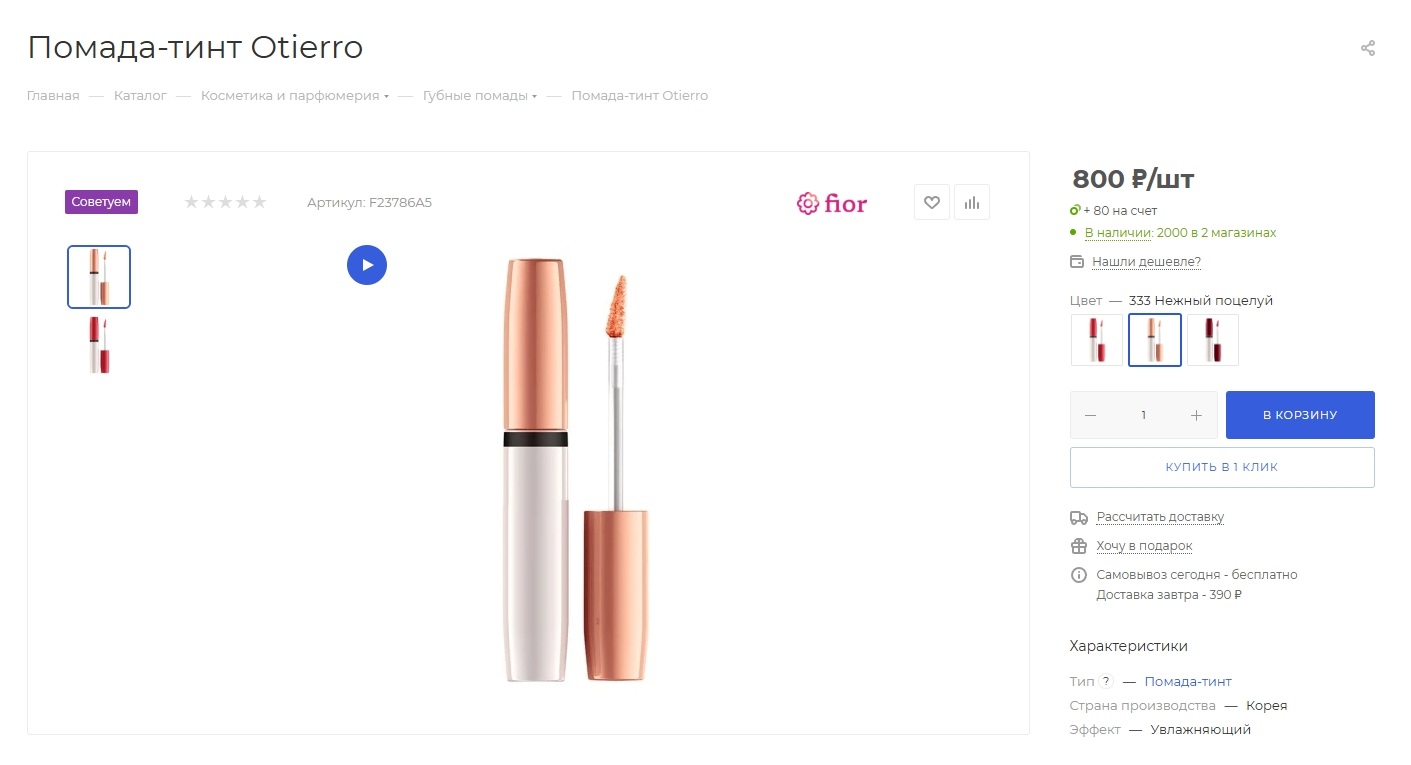Viewport: 1411px width, 765px height.
Task: Click the Характеристики heading
Action: point(1129,646)
